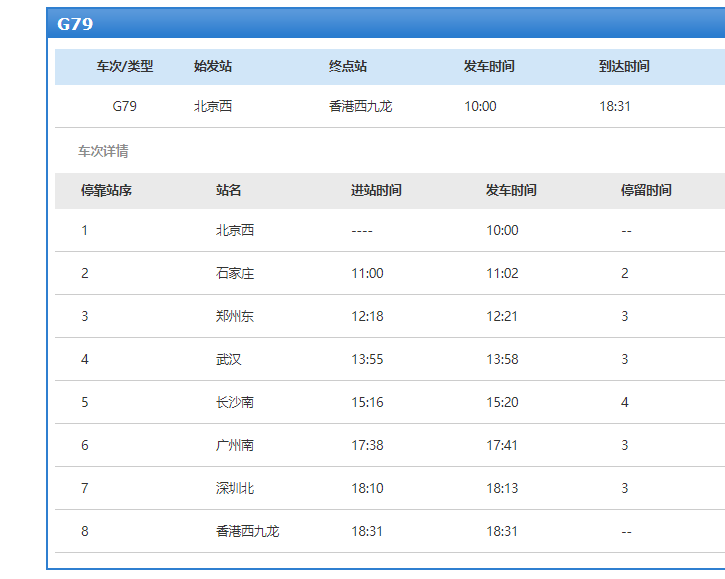
Task: Select stop order 3 in the 郑州东 row
Action: pyautogui.click(x=85, y=316)
